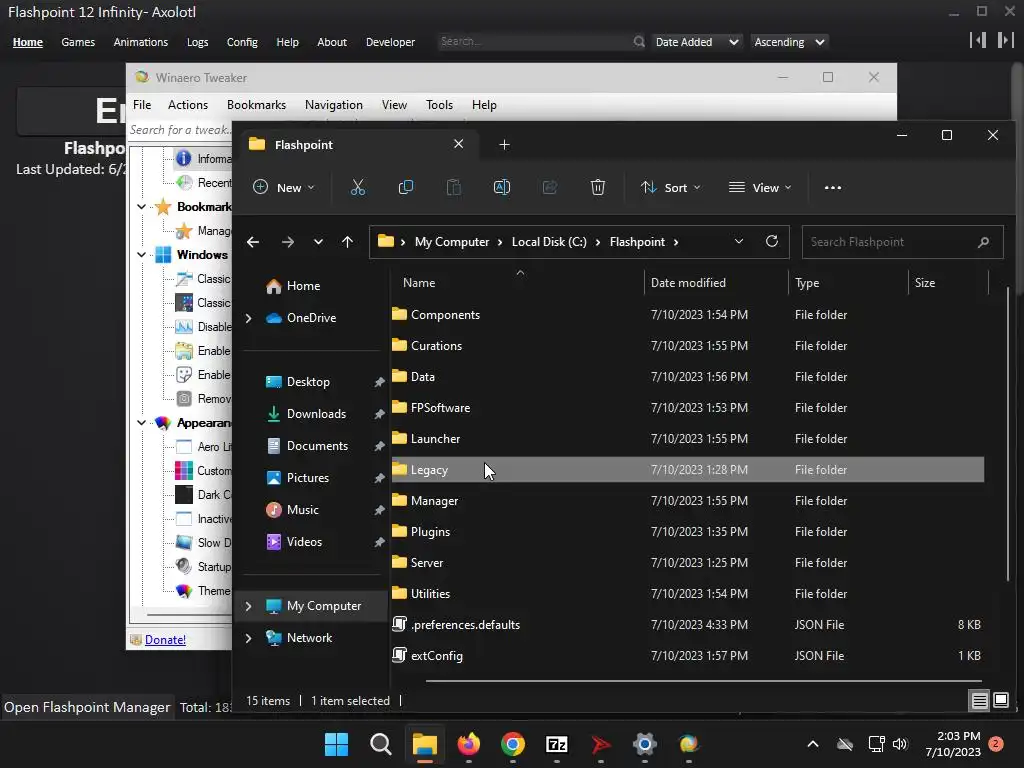Sort by Name column header

(419, 283)
